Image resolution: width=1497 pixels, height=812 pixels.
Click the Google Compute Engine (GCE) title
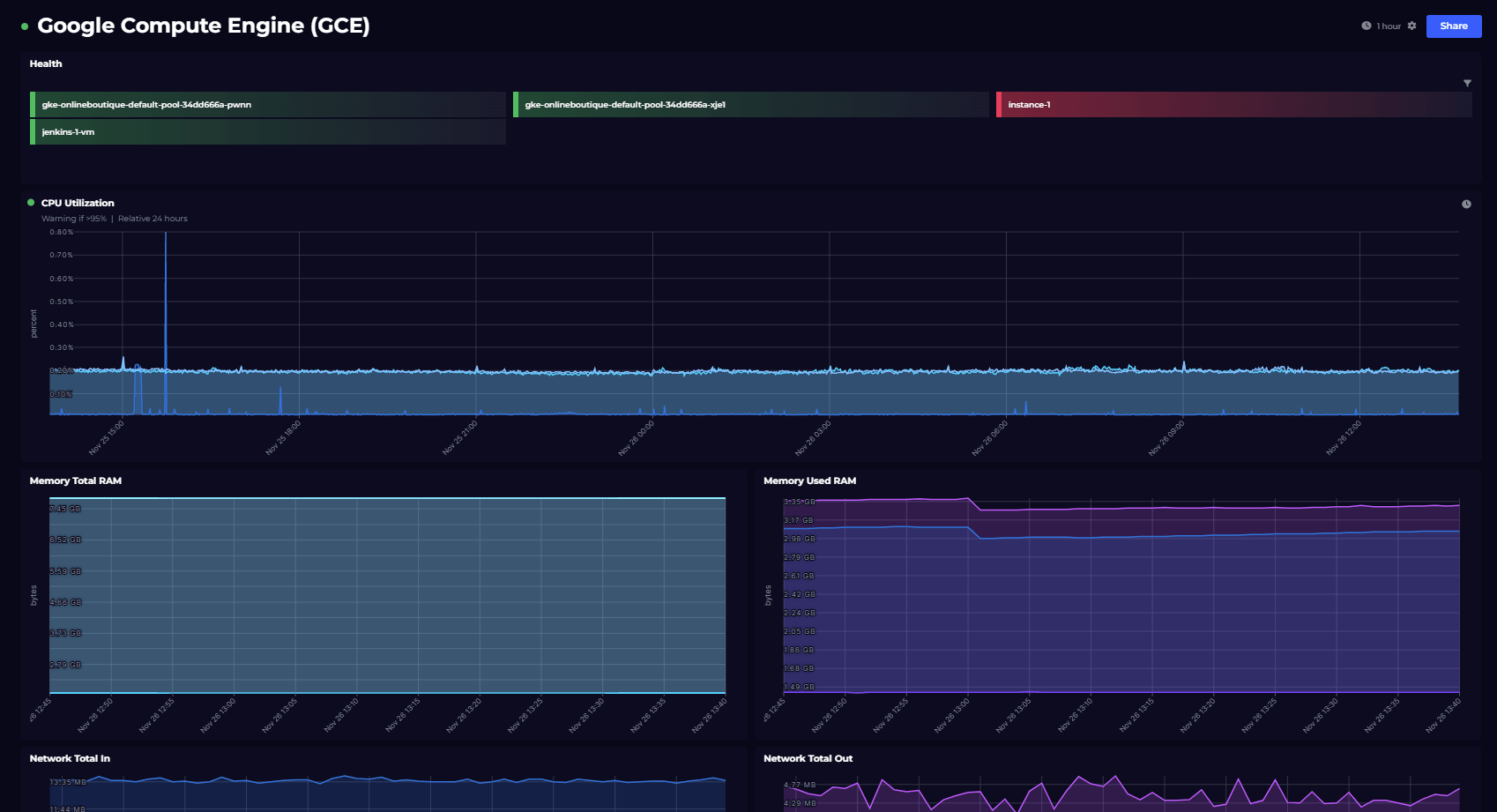tap(203, 26)
